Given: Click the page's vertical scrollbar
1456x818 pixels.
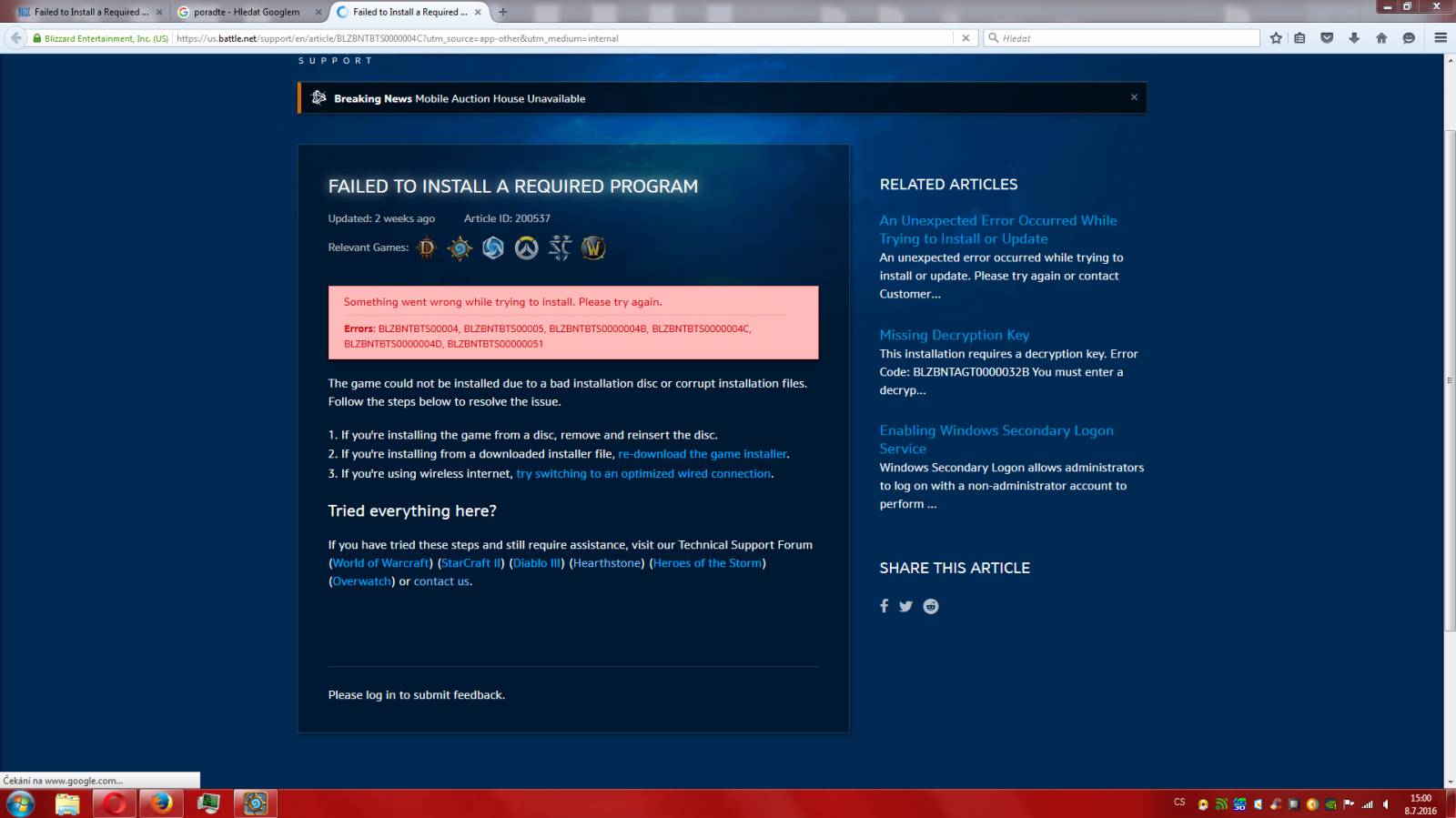Looking at the screenshot, I should pos(1450,382).
